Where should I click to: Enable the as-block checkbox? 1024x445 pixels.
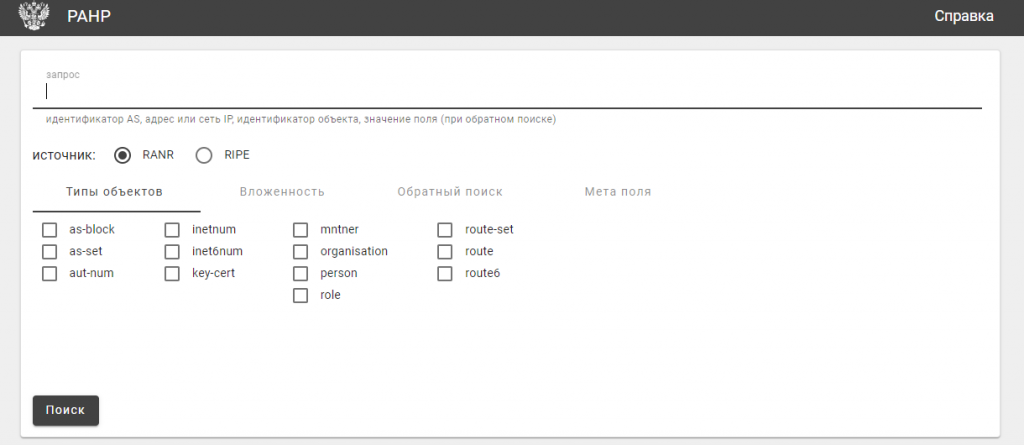pyautogui.click(x=50, y=230)
